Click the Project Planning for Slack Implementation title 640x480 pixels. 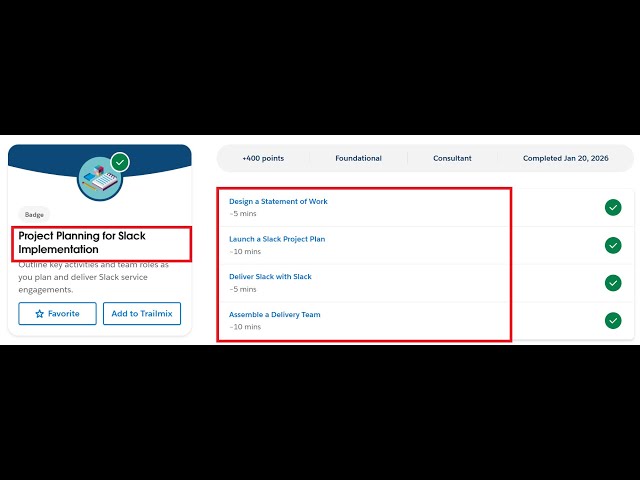click(x=82, y=242)
